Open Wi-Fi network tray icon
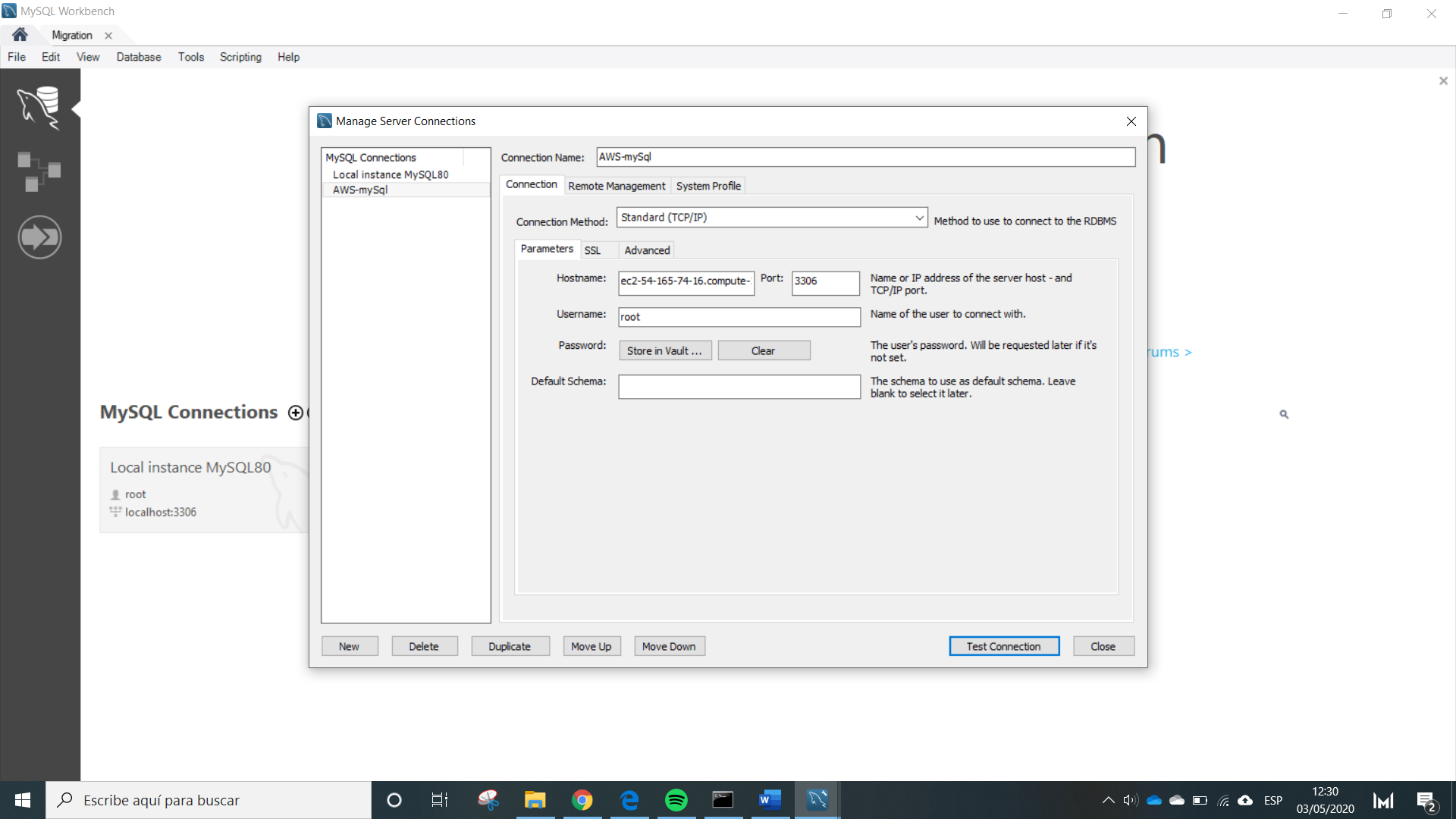The image size is (1456, 819). 1223,800
